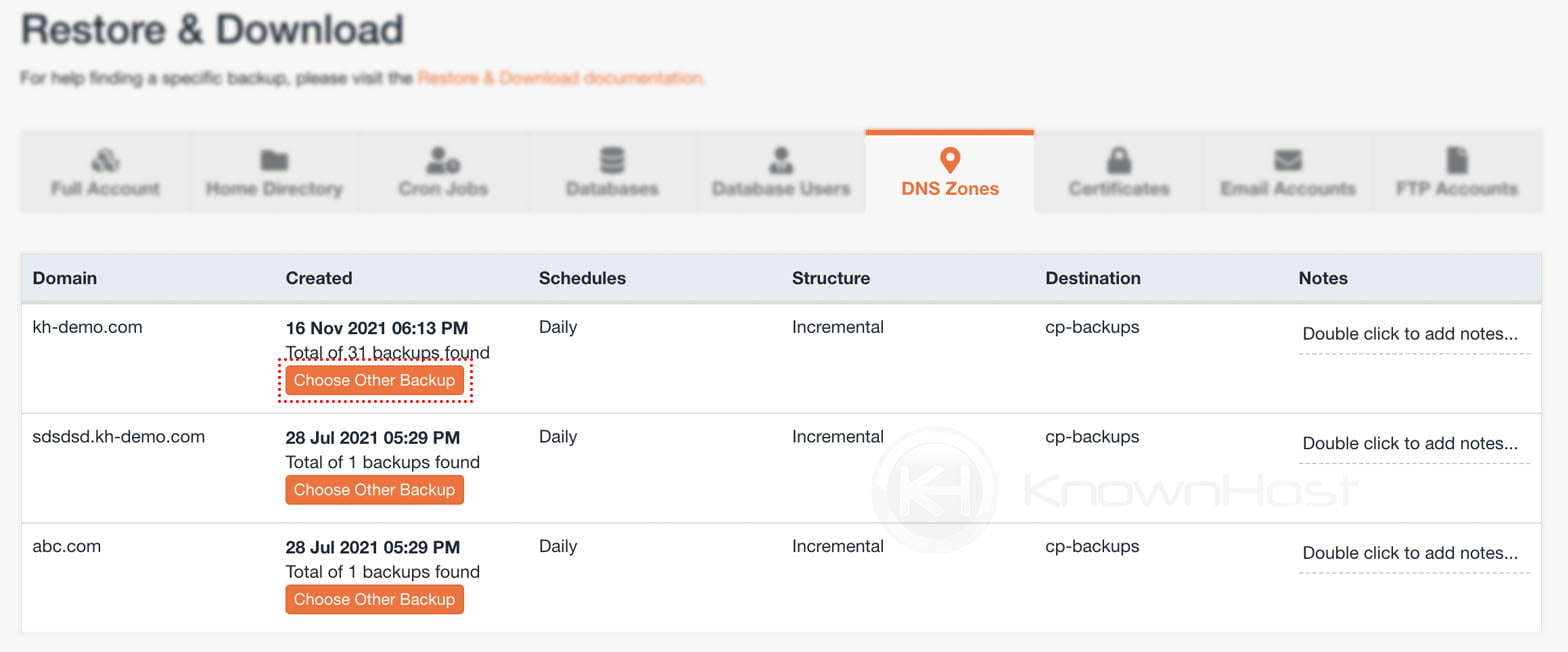Choose Other Backup for sdsdsd.kh-demo.com
This screenshot has height=652, width=1568.
(x=374, y=490)
